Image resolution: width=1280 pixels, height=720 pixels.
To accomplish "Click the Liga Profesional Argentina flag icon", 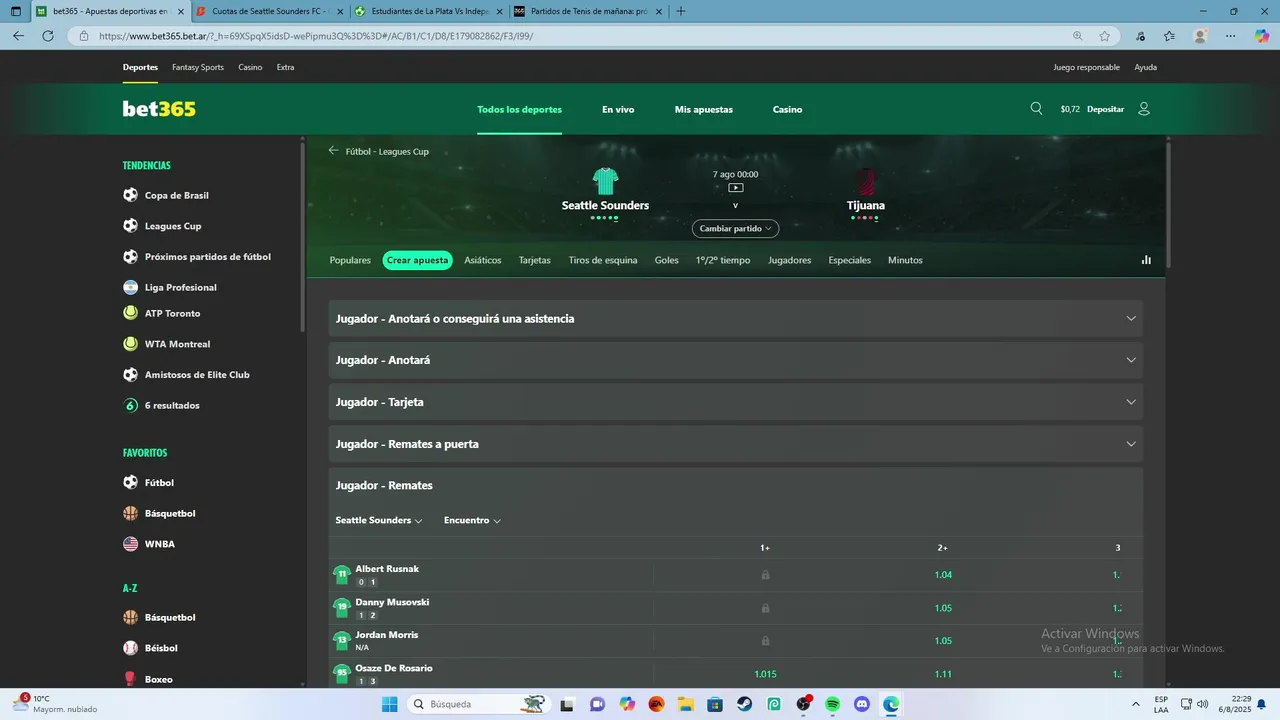I will click(130, 287).
